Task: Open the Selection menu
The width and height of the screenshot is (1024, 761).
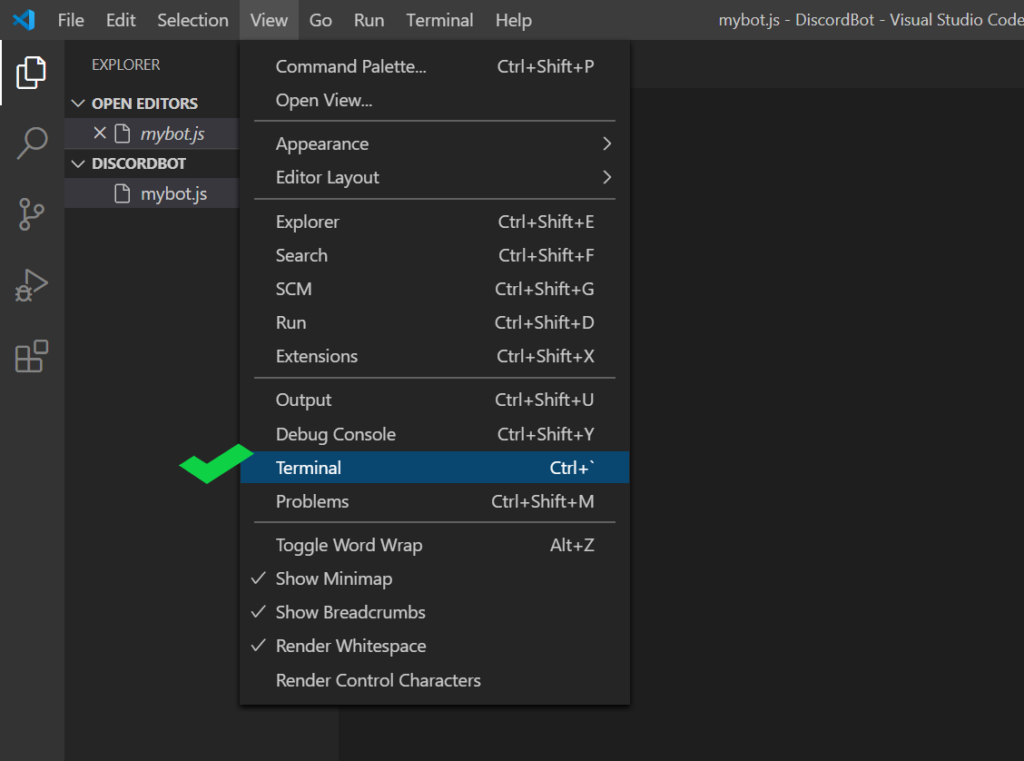Action: [x=193, y=20]
